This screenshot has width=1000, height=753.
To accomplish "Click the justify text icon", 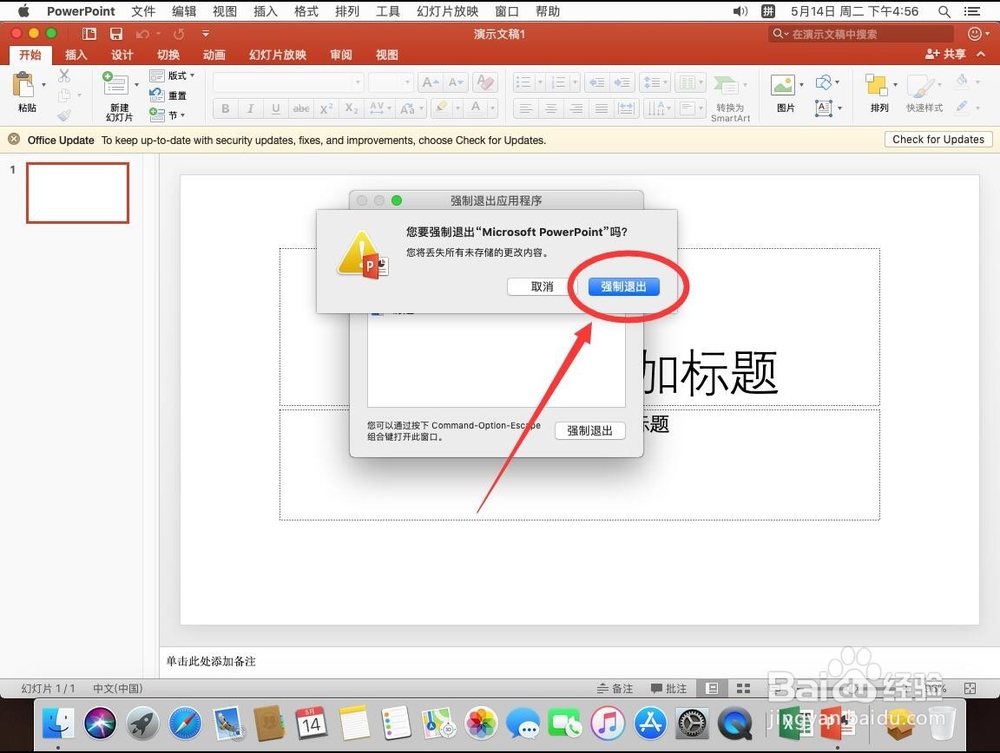I will tap(601, 109).
